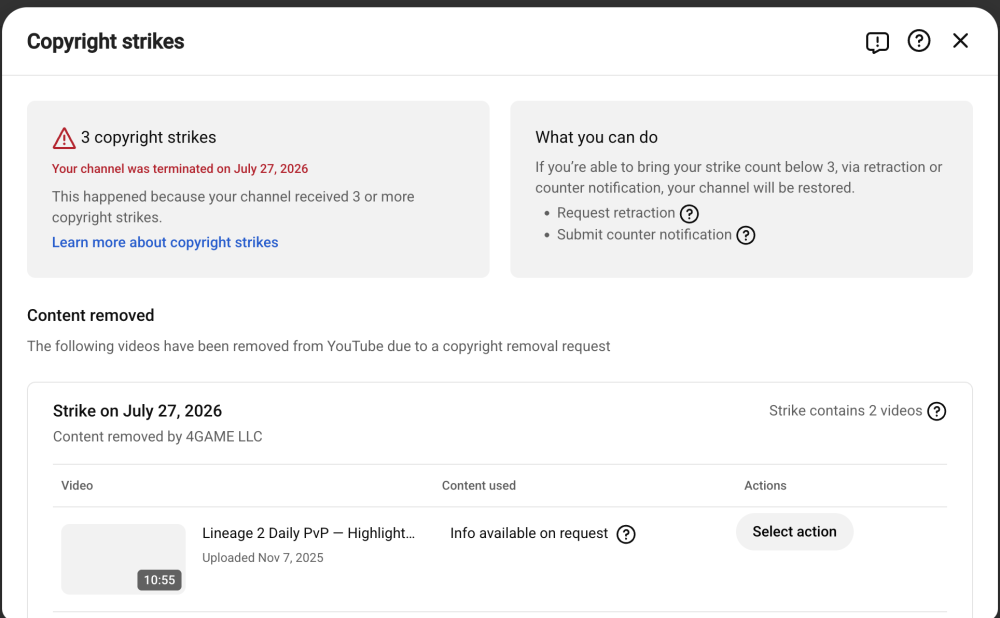Click the Strike on July 27, 2026 heading
Image resolution: width=1000 pixels, height=618 pixels.
coord(137,411)
